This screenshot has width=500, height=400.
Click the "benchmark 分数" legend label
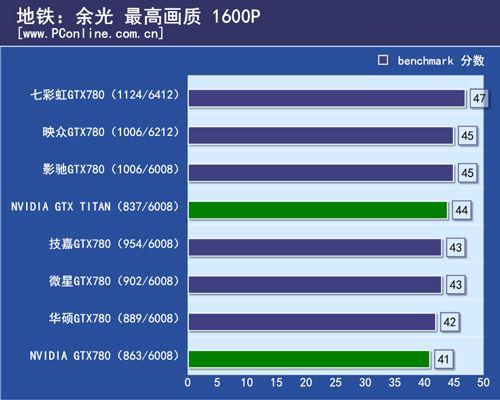441,61
